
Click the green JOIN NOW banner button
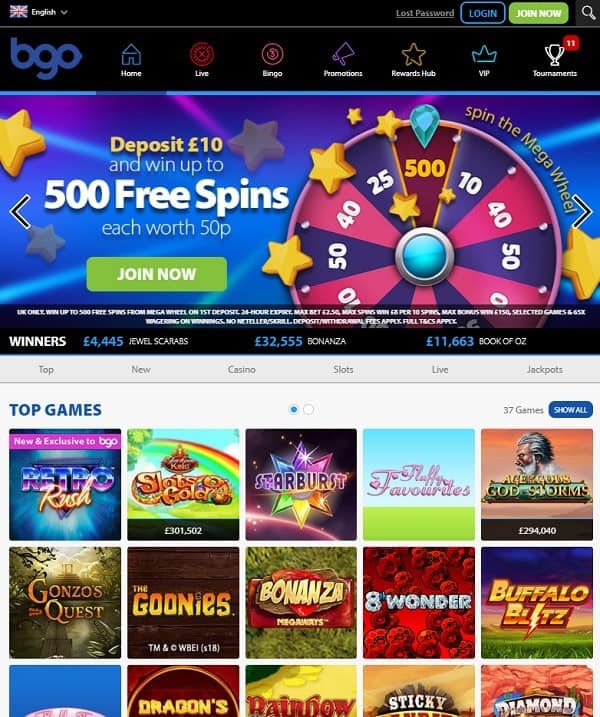156,274
